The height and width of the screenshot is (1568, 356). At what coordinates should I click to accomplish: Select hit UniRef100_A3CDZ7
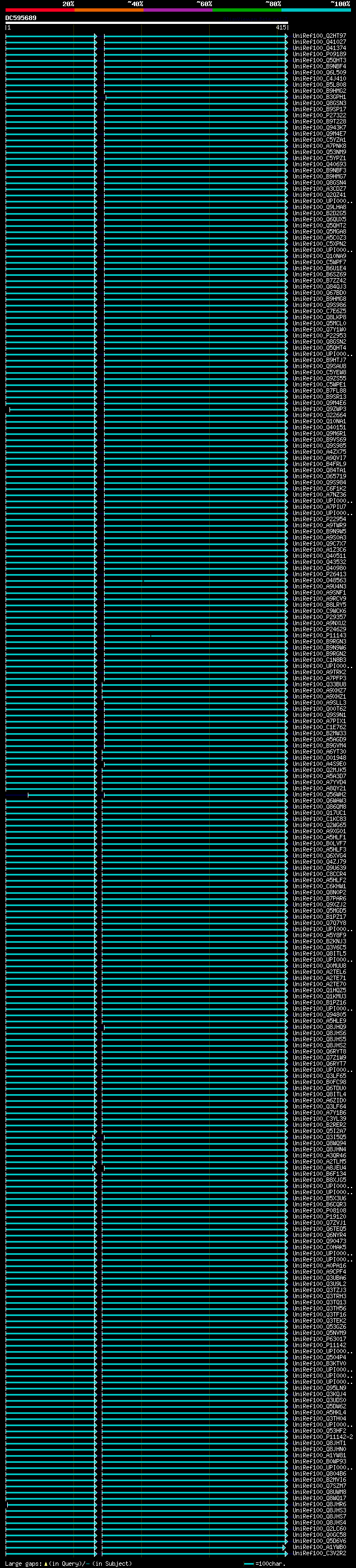(x=319, y=189)
